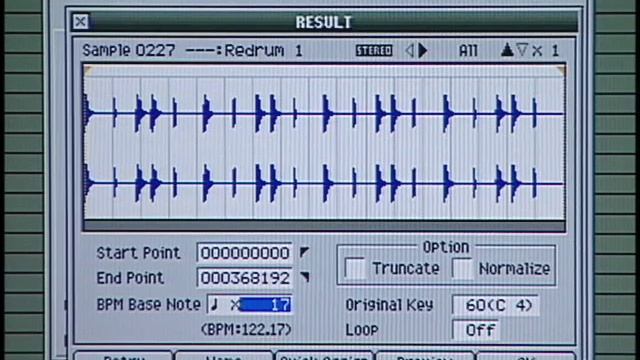This screenshot has width=640, height=360.
Task: Select the End Point value field
Action: click(x=244, y=278)
